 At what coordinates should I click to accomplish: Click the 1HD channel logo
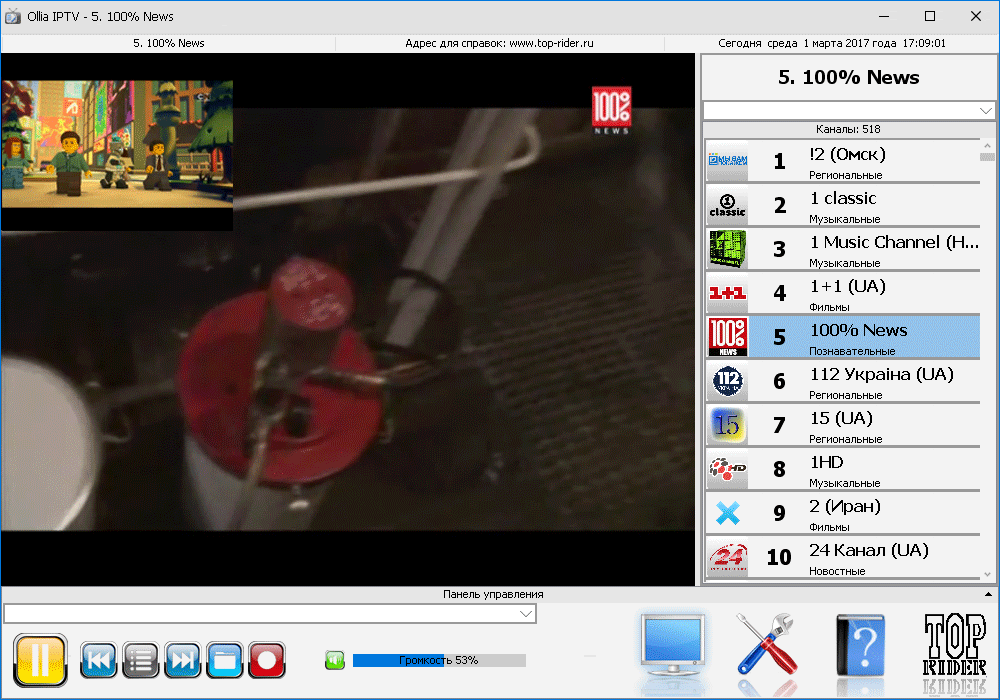(728, 469)
